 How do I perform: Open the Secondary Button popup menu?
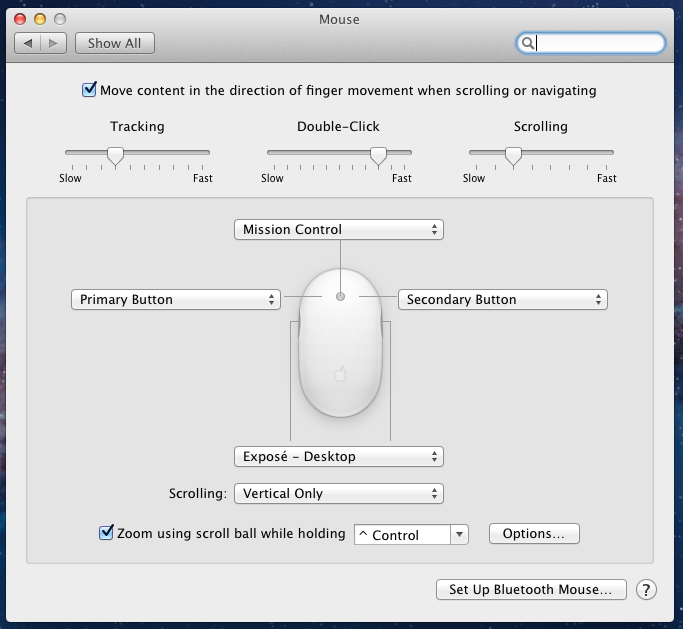pos(503,300)
